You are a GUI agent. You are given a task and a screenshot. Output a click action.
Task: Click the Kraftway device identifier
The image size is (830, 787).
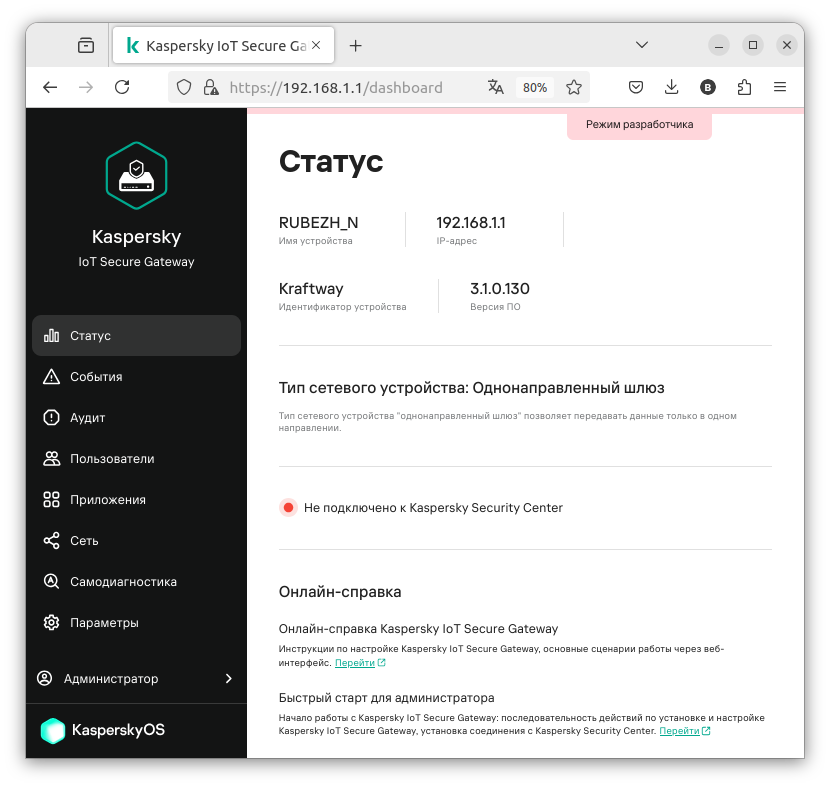(311, 289)
